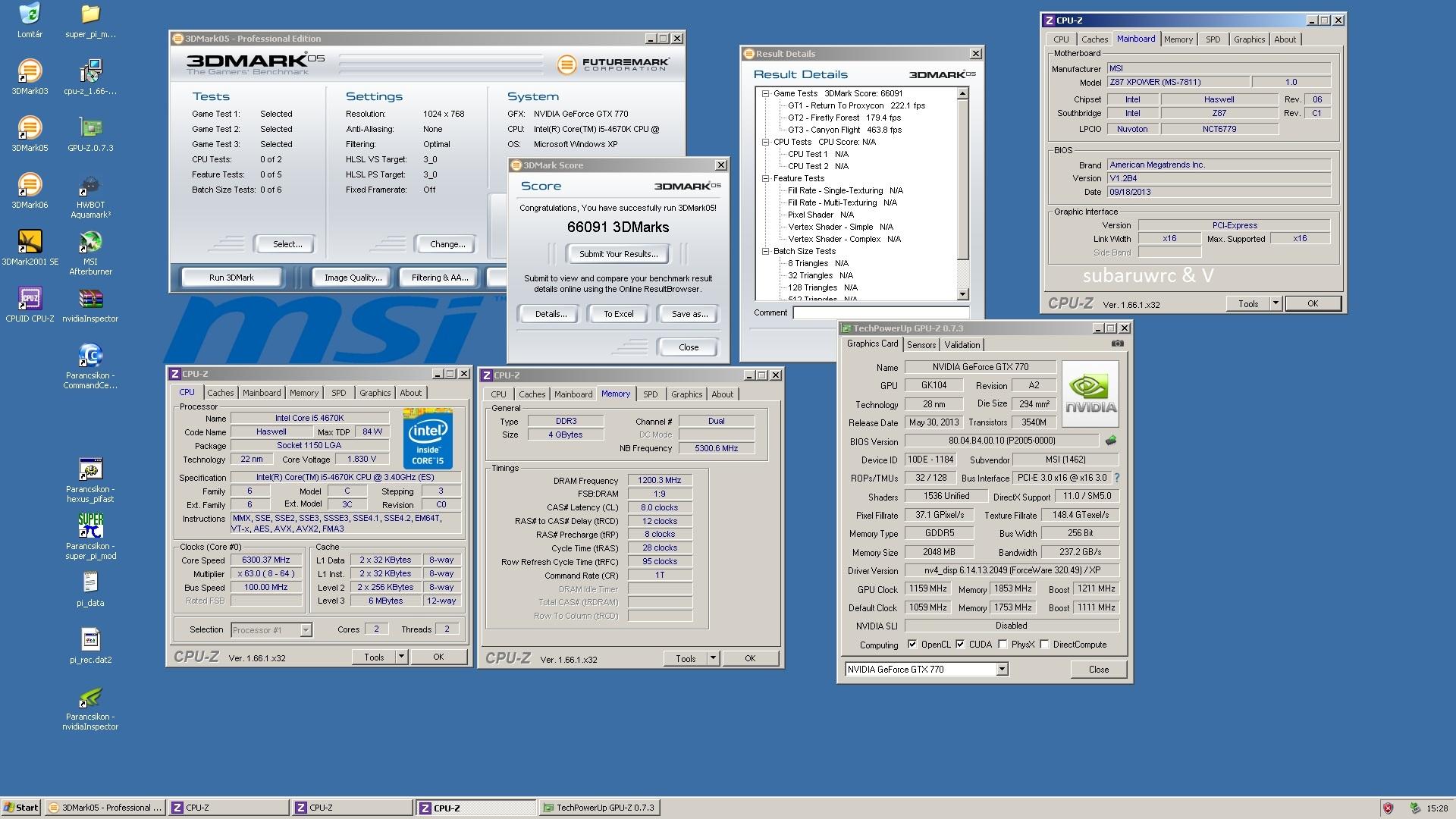Switch to the Sensors tab in GPU-Z

point(921,345)
